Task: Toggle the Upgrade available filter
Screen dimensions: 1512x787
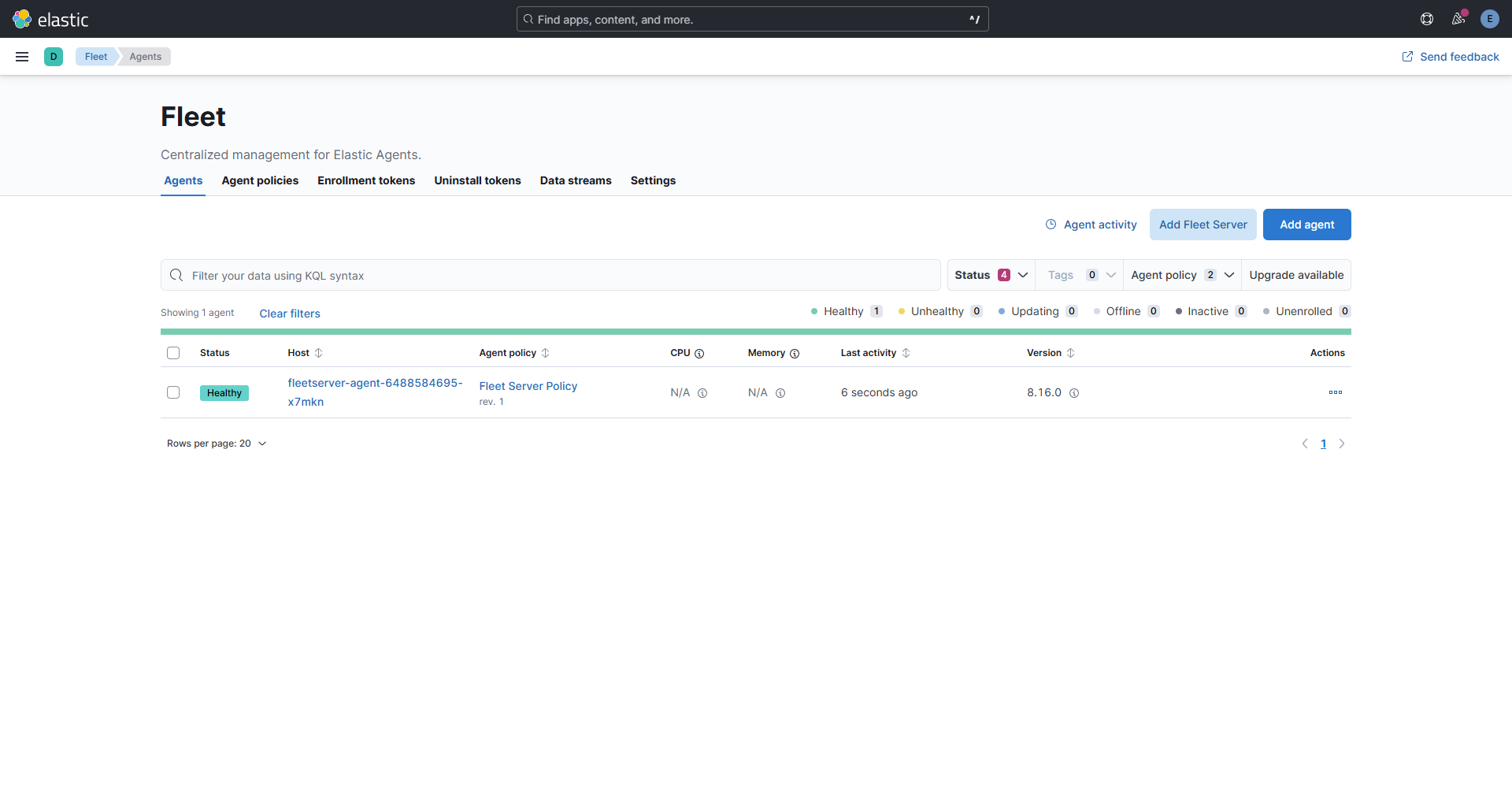Action: [x=1295, y=275]
